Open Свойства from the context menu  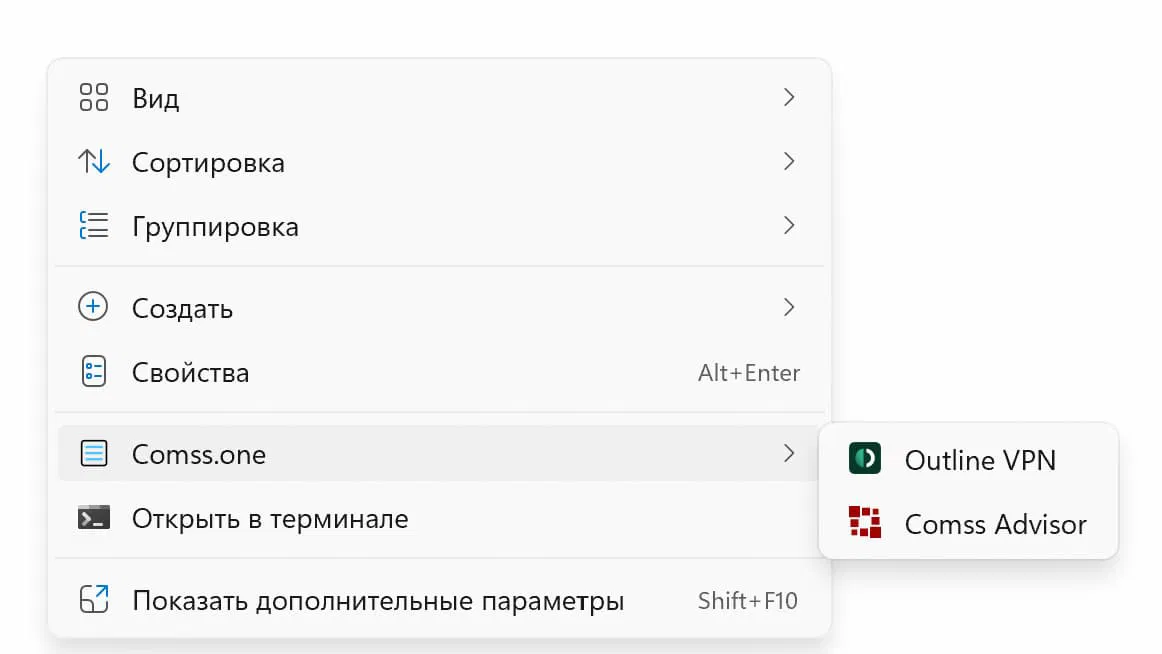[x=191, y=373]
